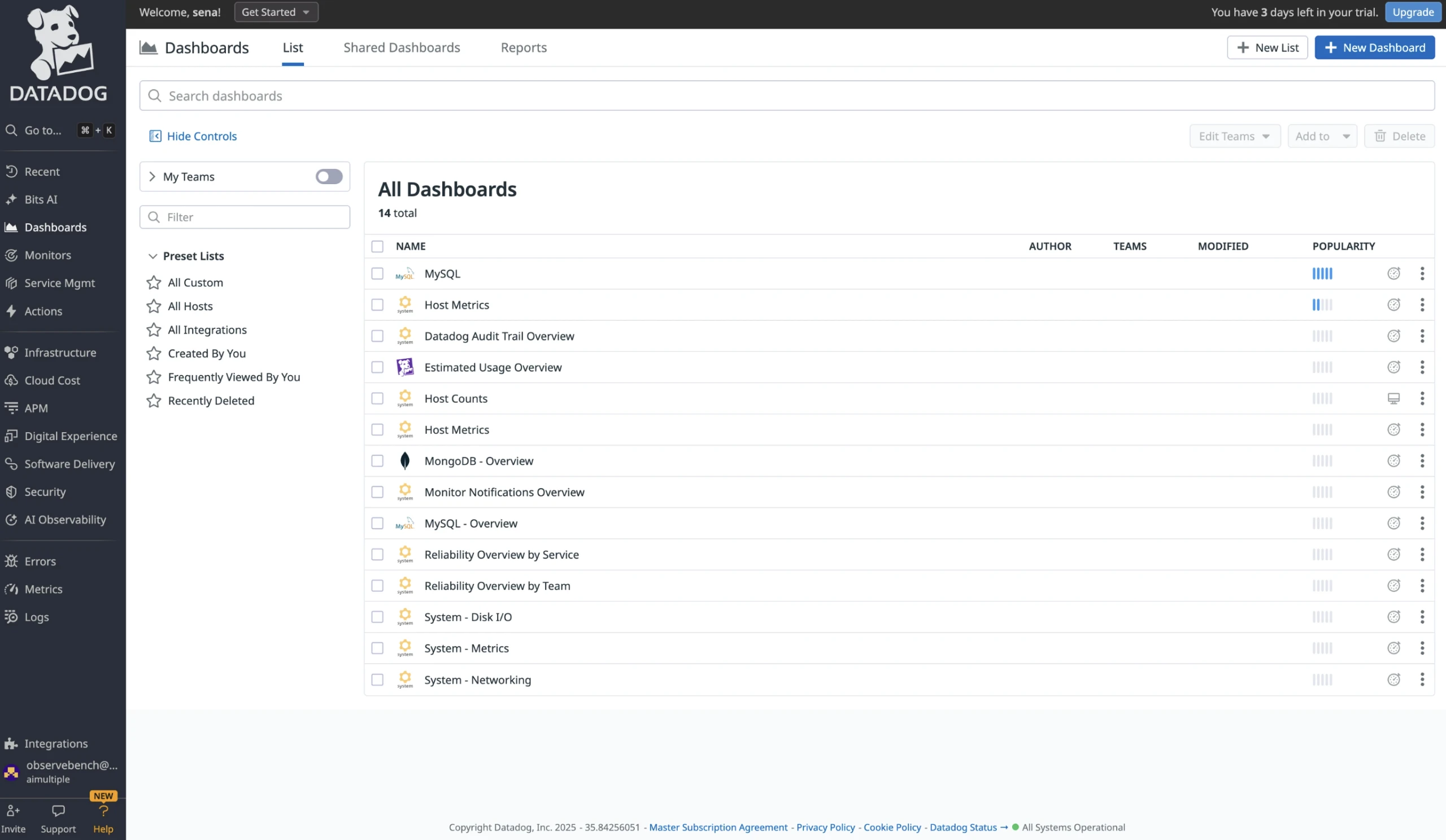Open kebab menu for MySQL row
Image resolution: width=1446 pixels, height=840 pixels.
click(x=1422, y=273)
